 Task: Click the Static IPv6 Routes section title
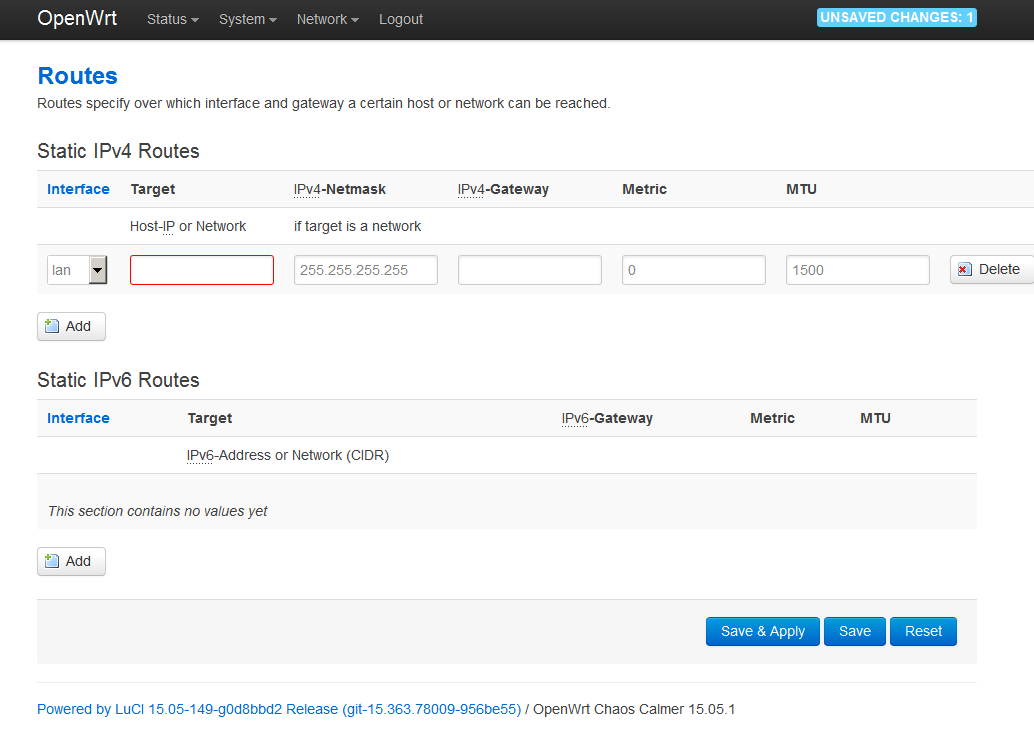pos(118,380)
